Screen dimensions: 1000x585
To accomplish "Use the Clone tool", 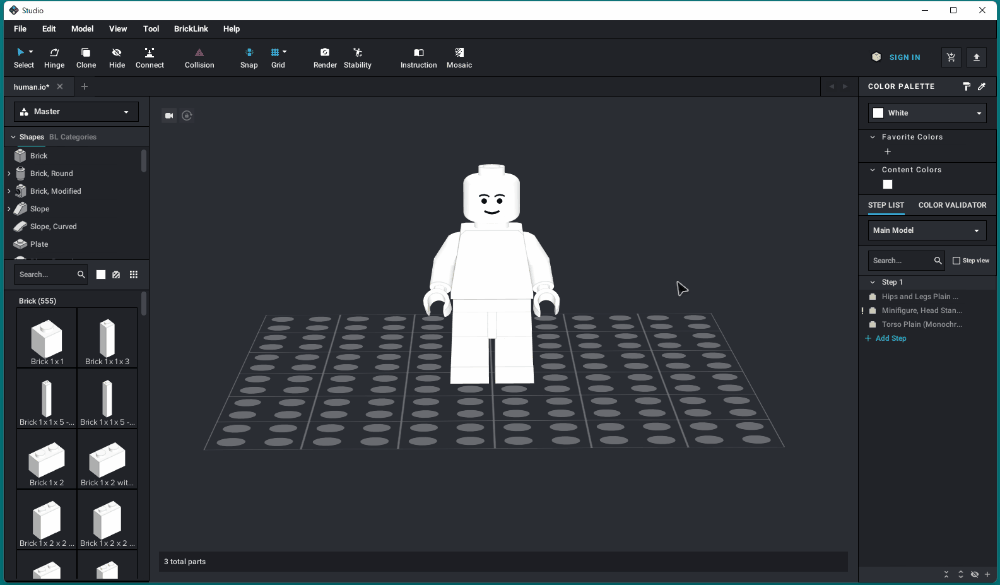I will 85,57.
